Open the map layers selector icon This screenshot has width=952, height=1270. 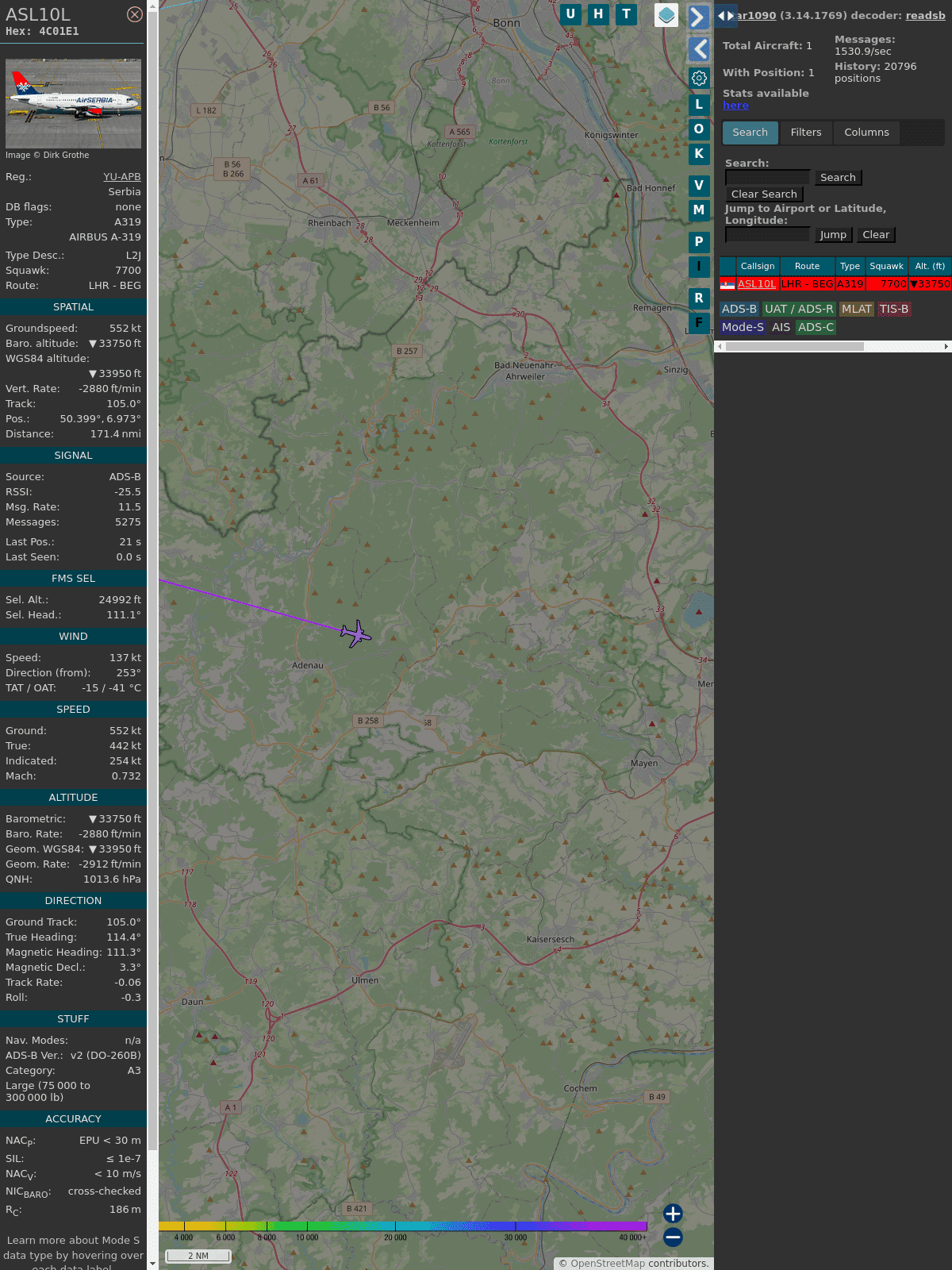click(666, 15)
